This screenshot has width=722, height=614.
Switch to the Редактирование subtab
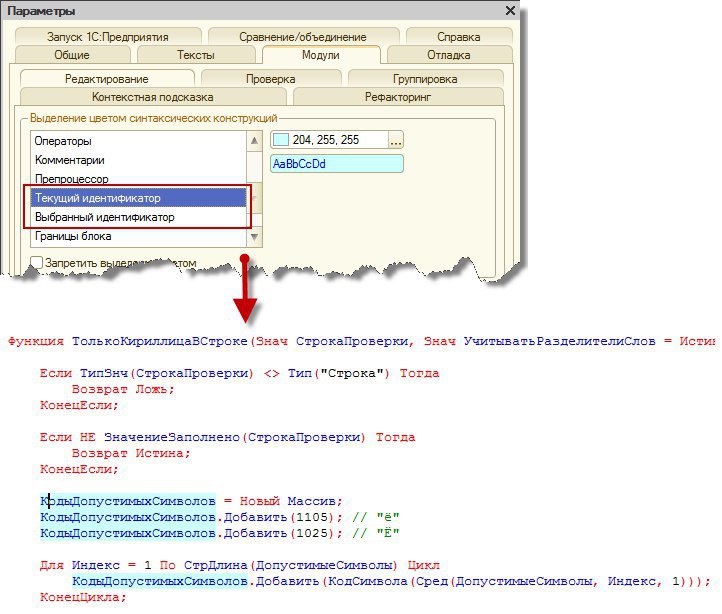tap(107, 79)
